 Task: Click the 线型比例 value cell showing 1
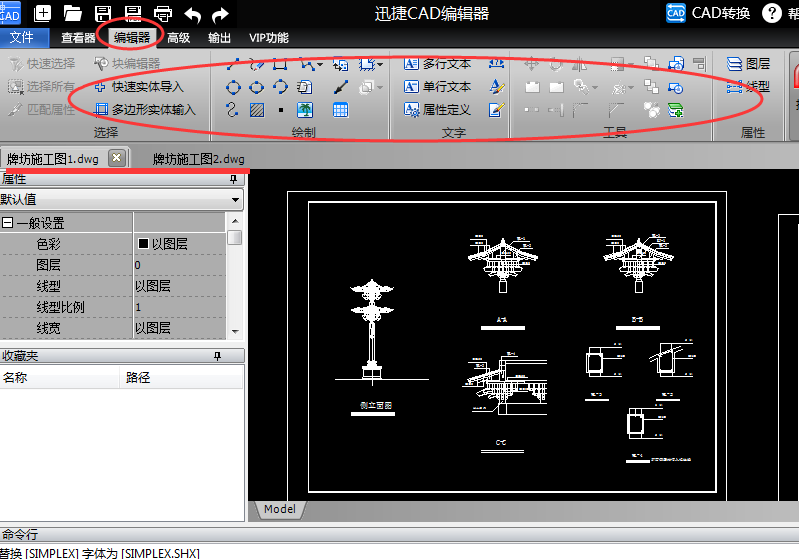179,307
